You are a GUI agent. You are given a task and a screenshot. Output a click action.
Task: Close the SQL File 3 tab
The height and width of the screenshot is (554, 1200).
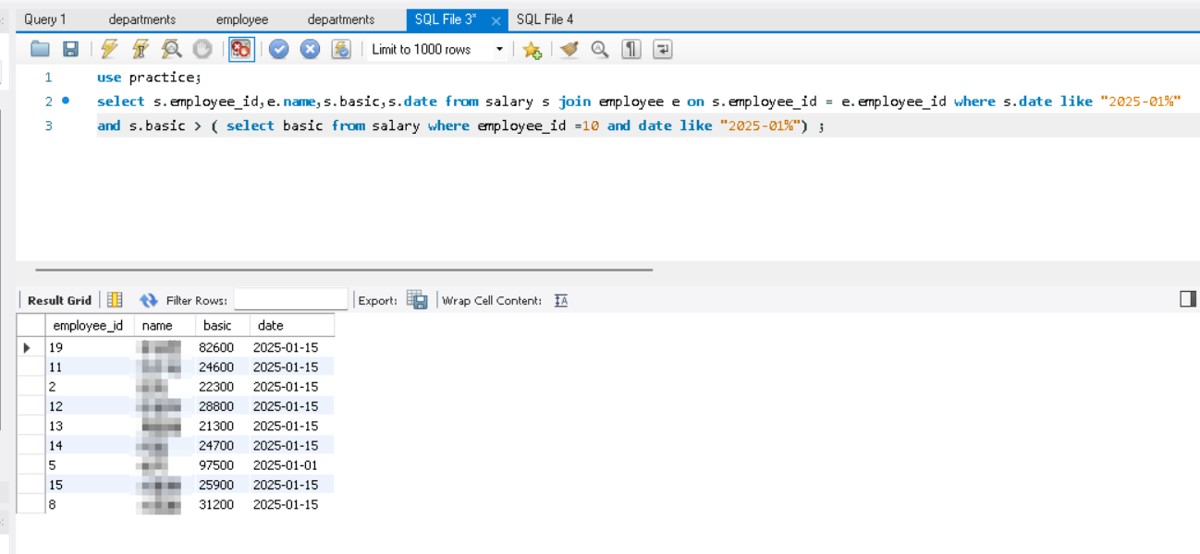coord(496,20)
